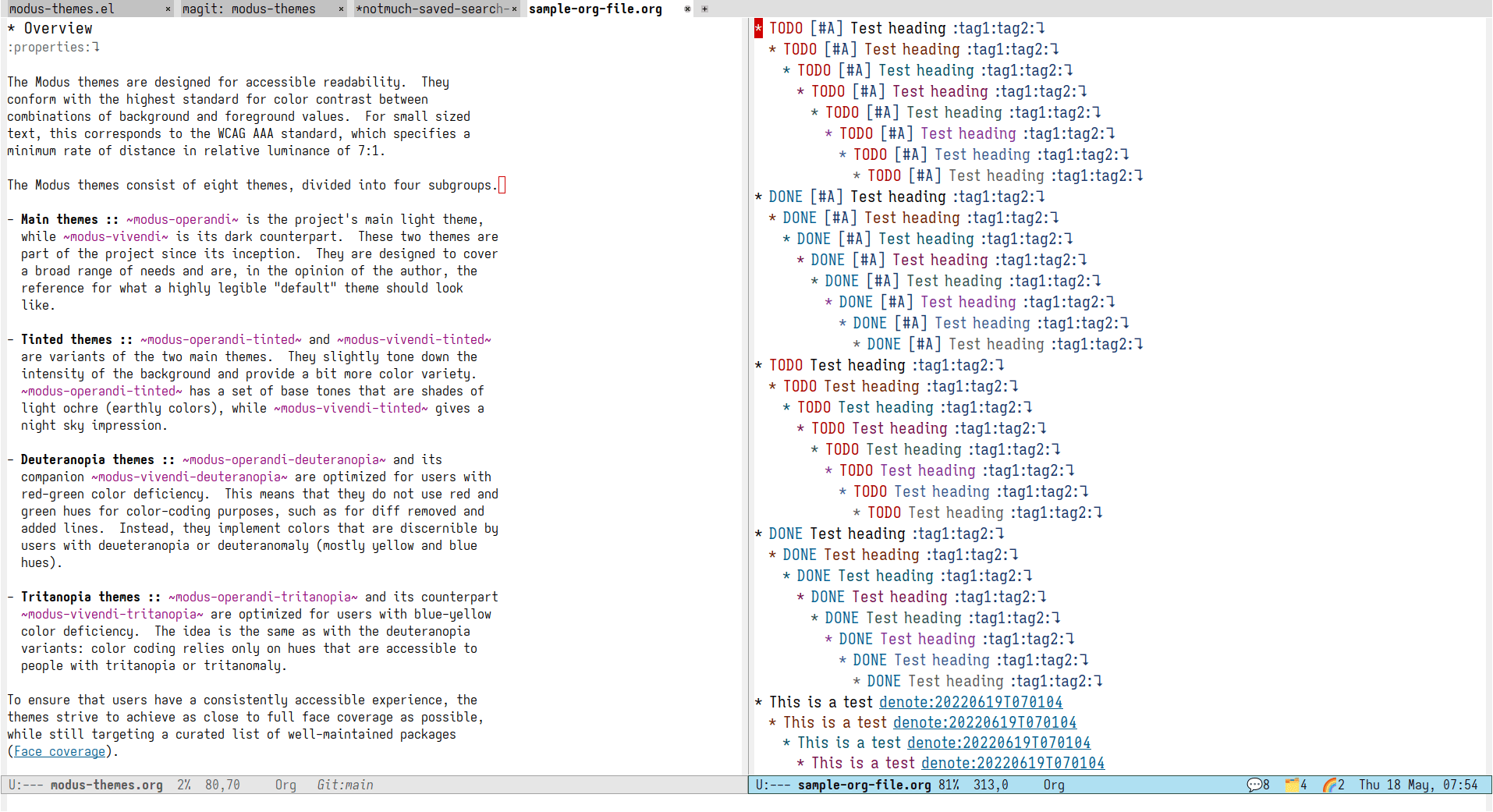Click :tag1:tag2: tags on top-level TODO [#A] heading
1493x812 pixels.
click(994, 28)
